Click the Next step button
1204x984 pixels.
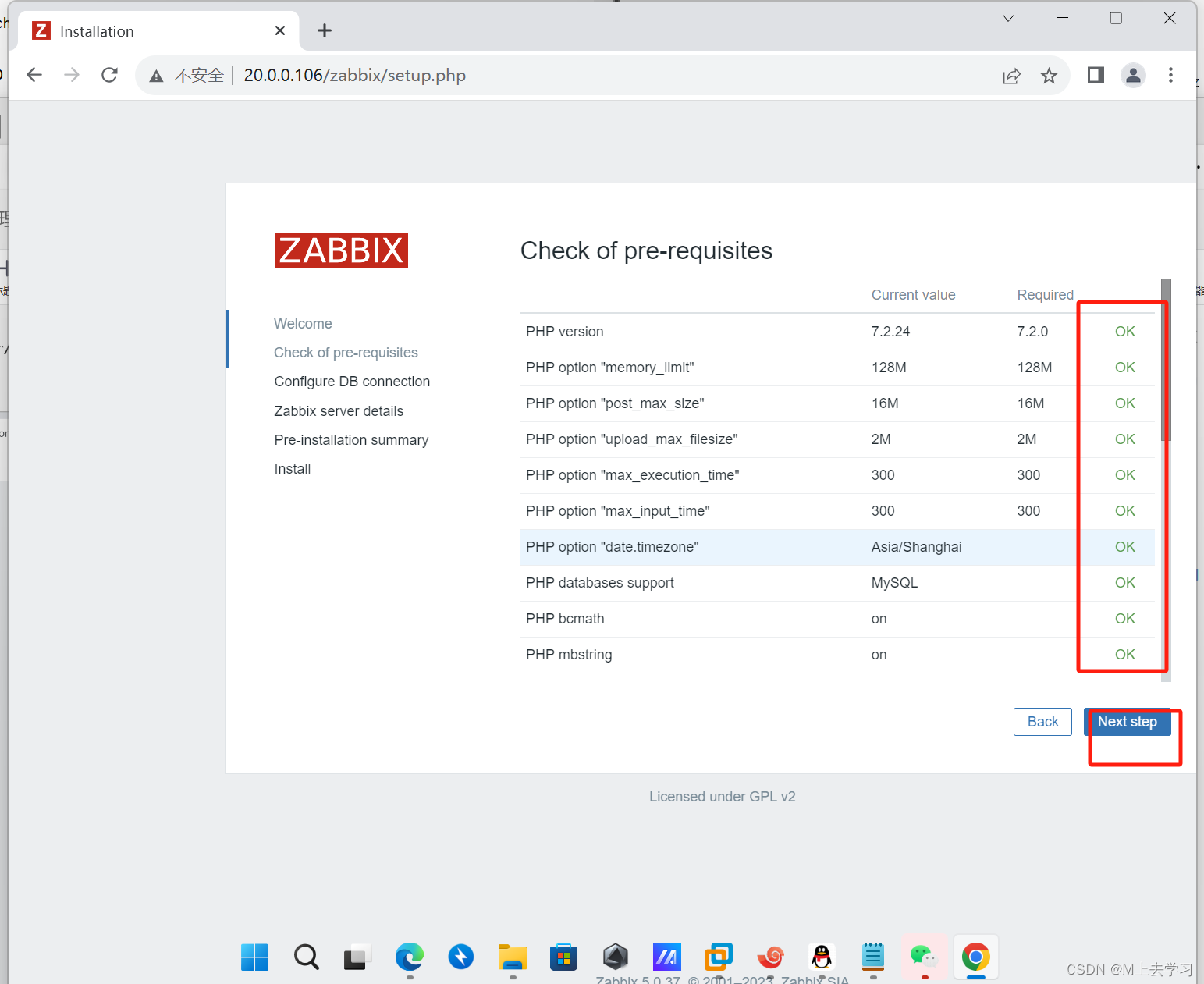[1127, 722]
